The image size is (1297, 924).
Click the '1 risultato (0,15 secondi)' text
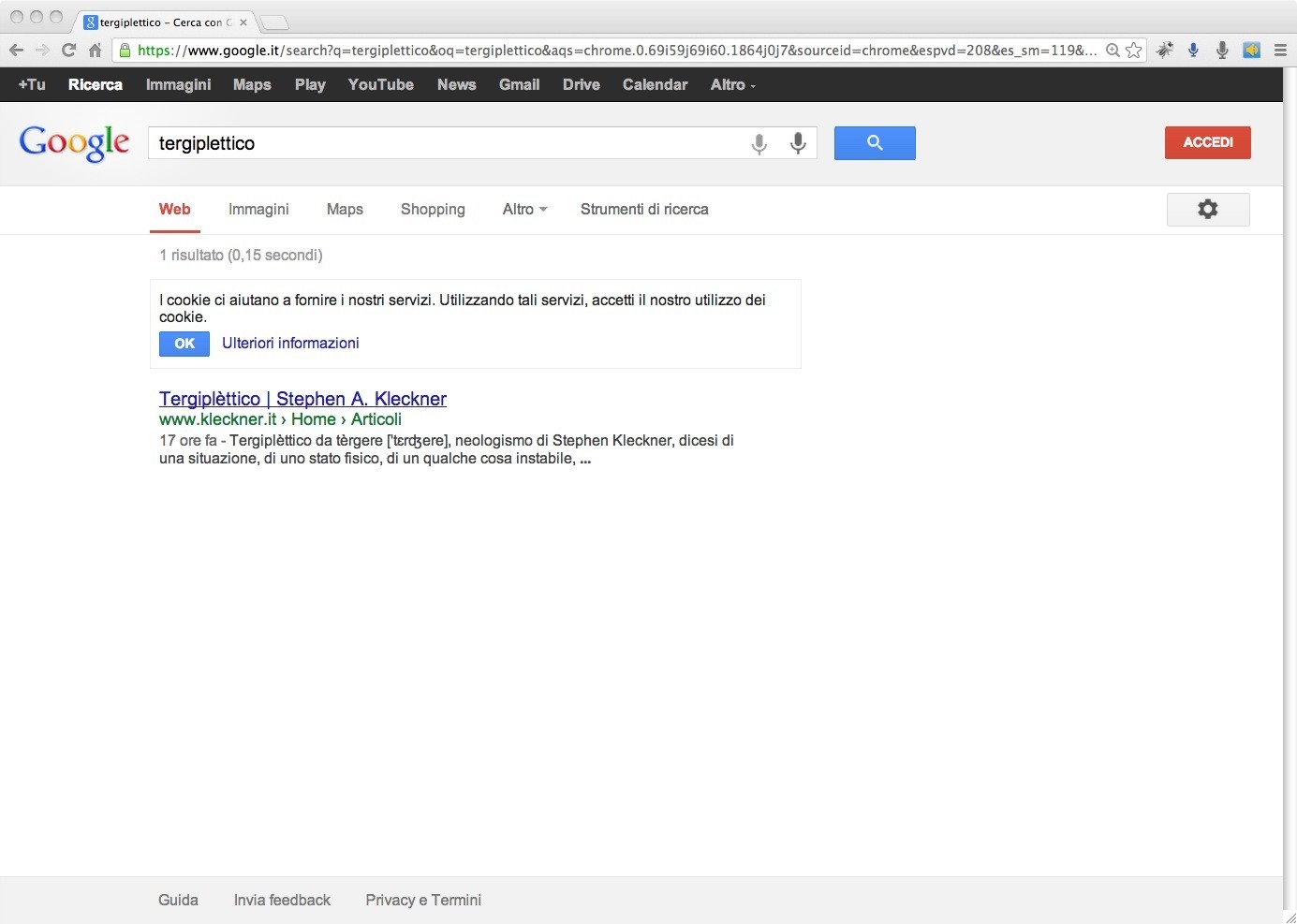241,256
